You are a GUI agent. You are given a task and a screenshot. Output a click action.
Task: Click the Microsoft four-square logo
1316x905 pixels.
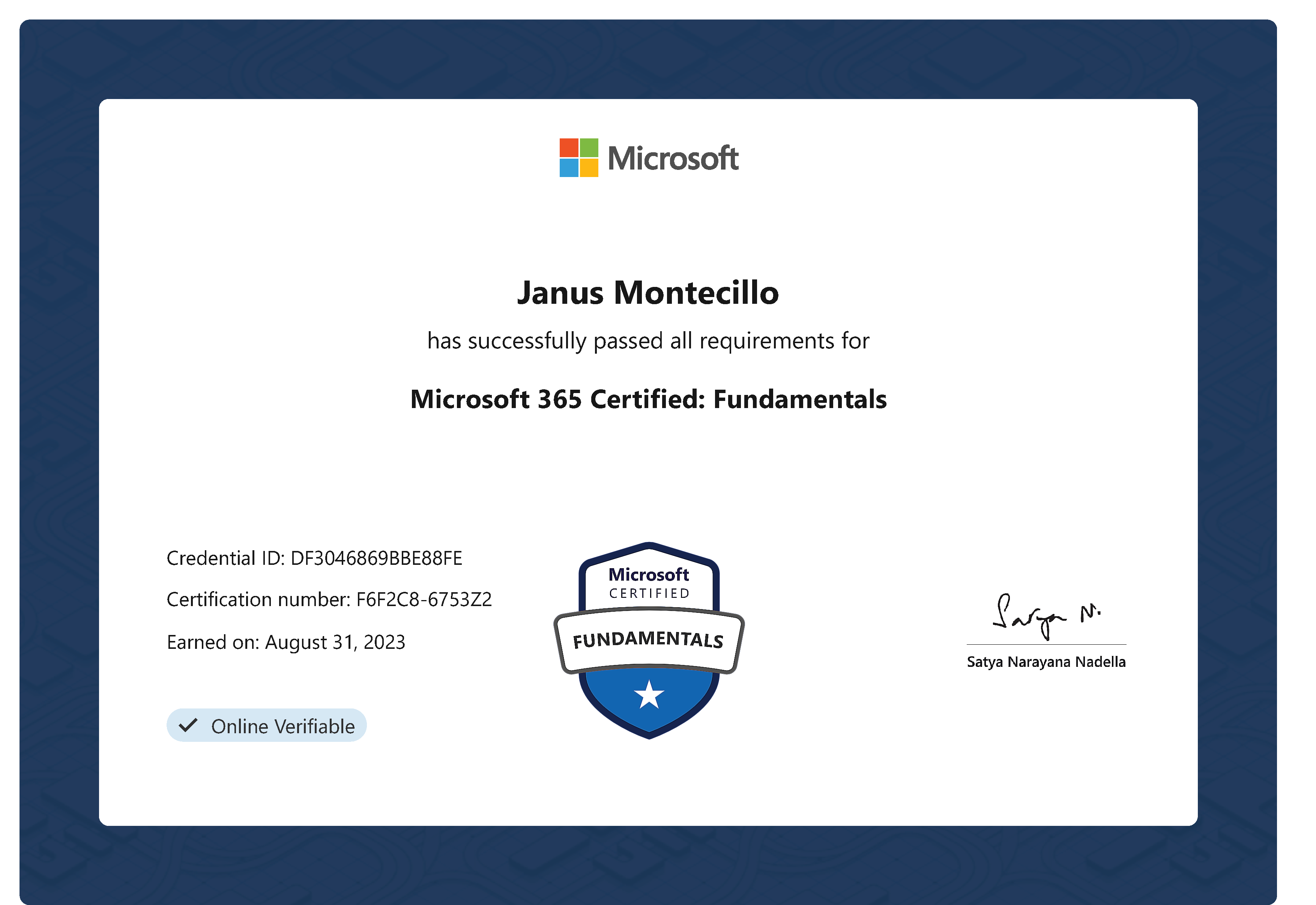click(578, 158)
